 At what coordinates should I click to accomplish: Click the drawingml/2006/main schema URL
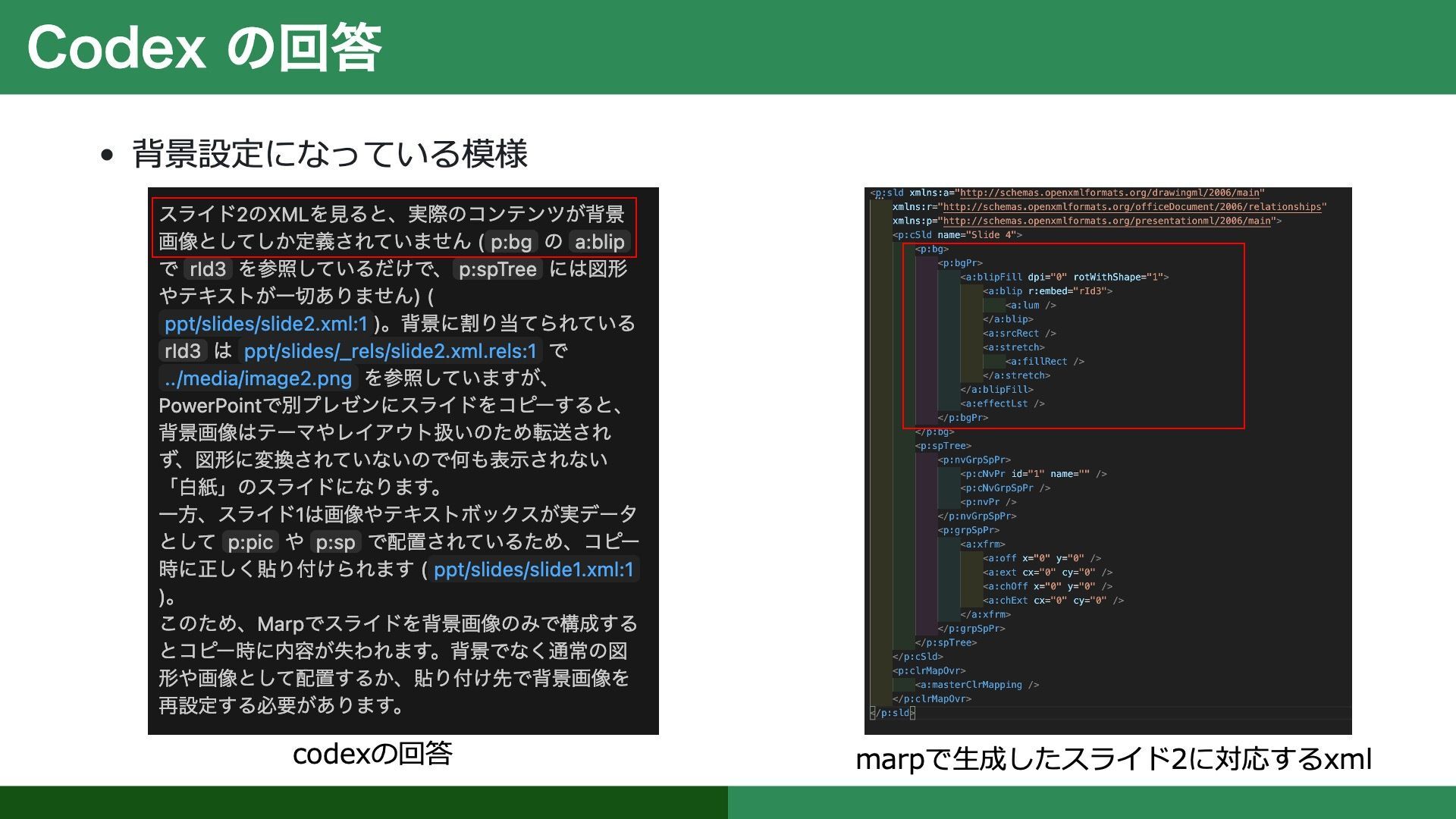click(1109, 193)
